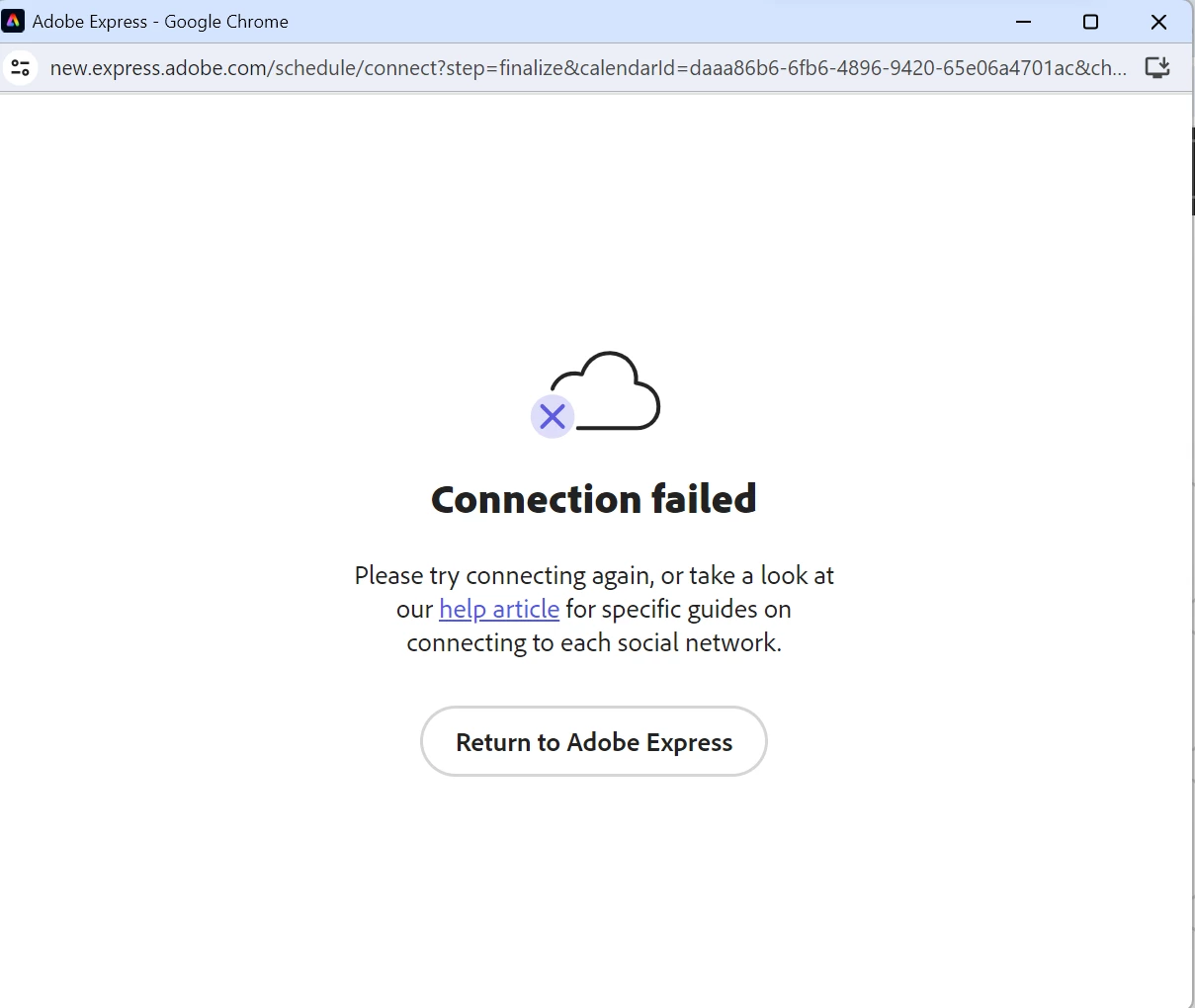This screenshot has height=1008, width=1195.
Task: Open the help article link
Action: tap(499, 609)
